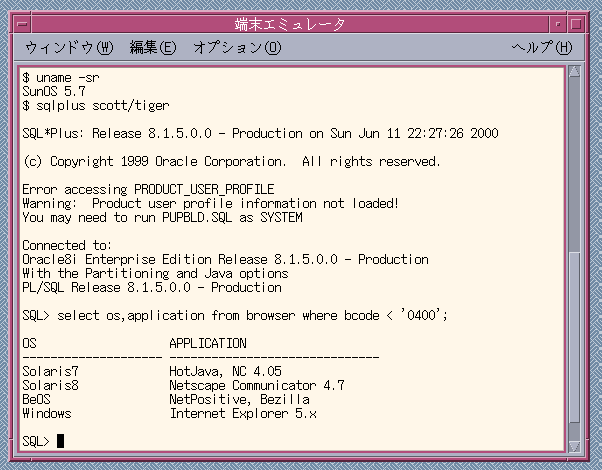This screenshot has width=602, height=470.
Task: Click the 'uname -sr' command line
Action: pos(61,78)
